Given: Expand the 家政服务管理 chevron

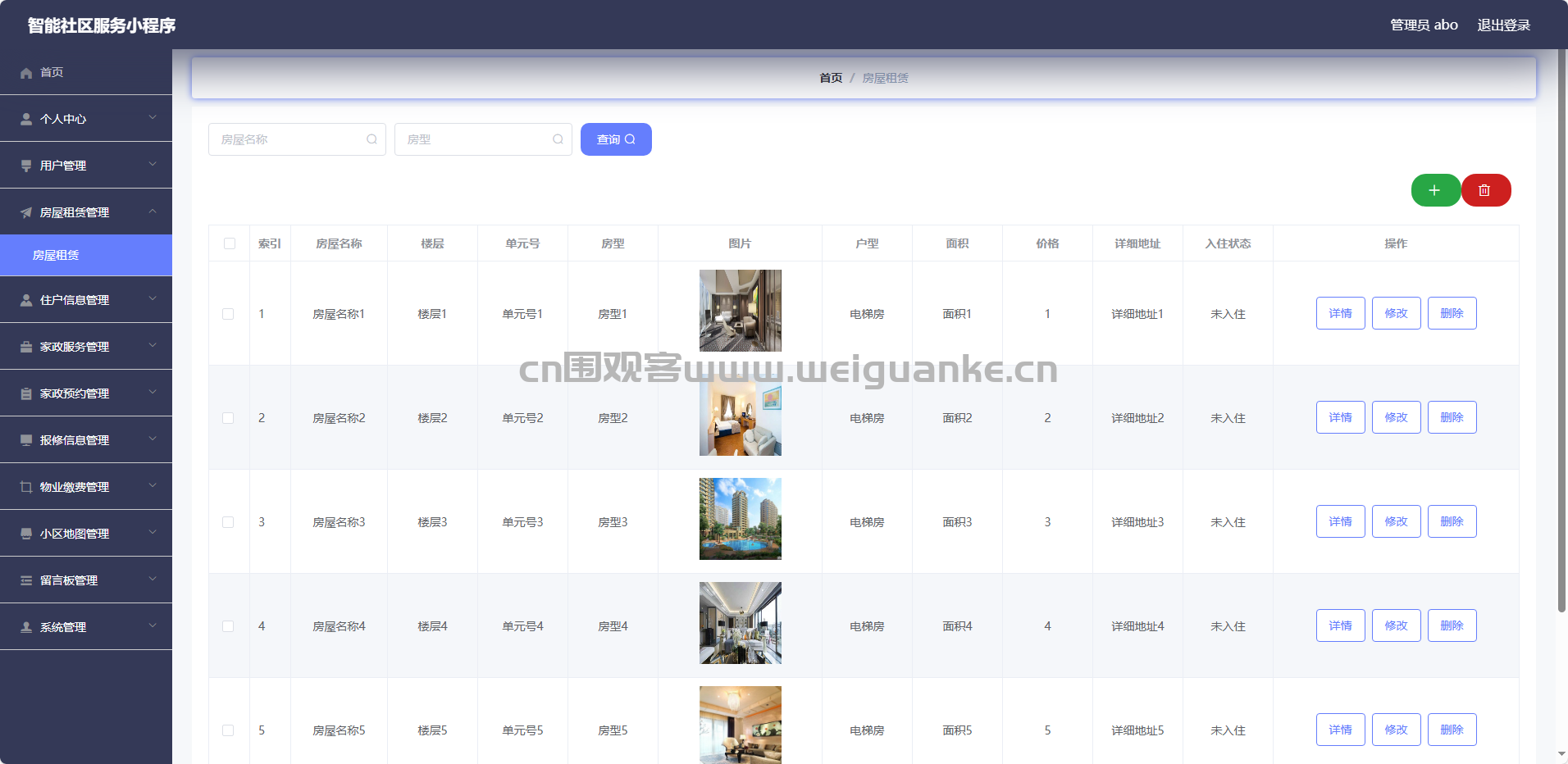Looking at the screenshot, I should 153,346.
